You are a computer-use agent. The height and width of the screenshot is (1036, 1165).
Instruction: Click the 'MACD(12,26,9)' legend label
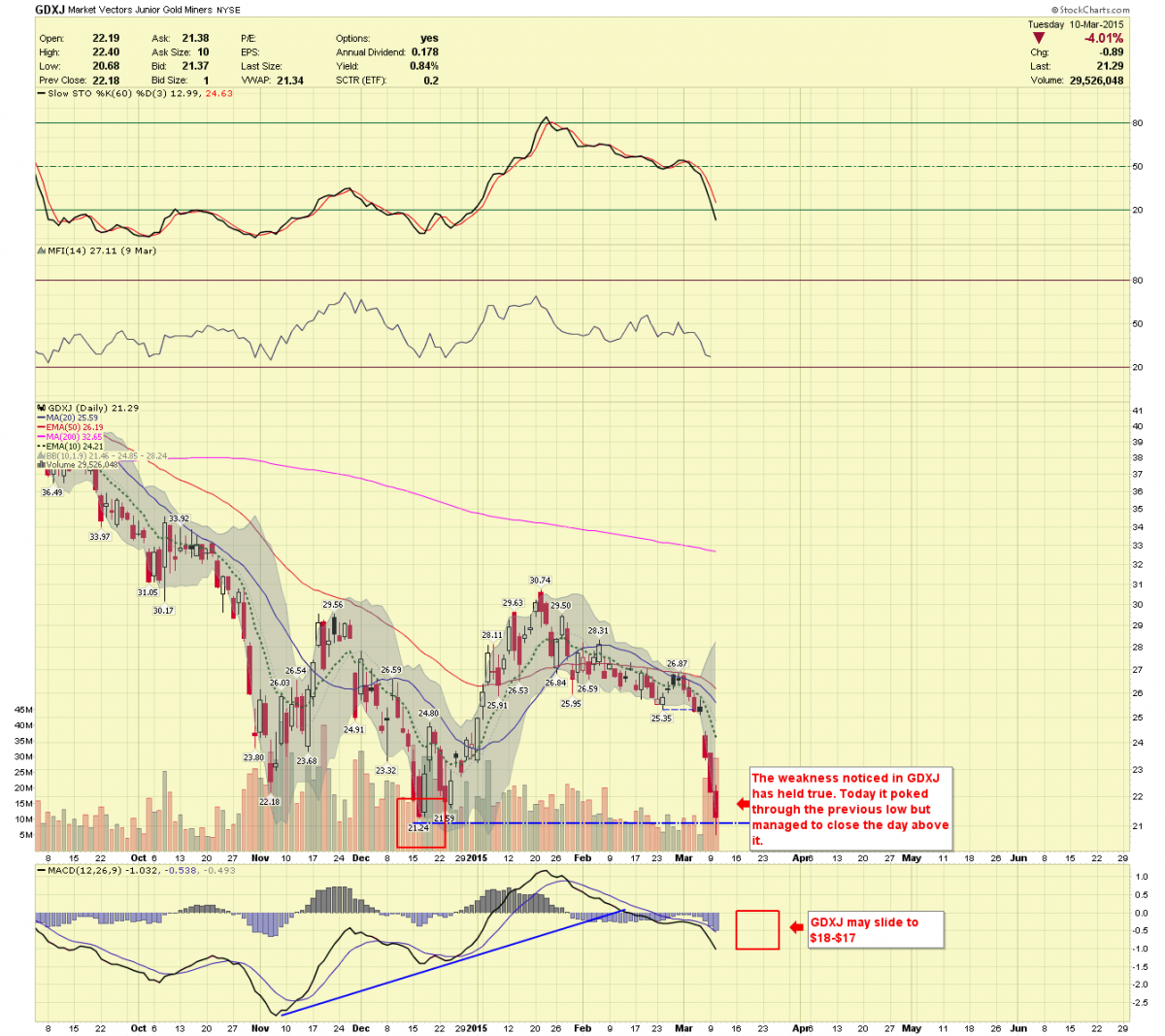pyautogui.click(x=83, y=870)
